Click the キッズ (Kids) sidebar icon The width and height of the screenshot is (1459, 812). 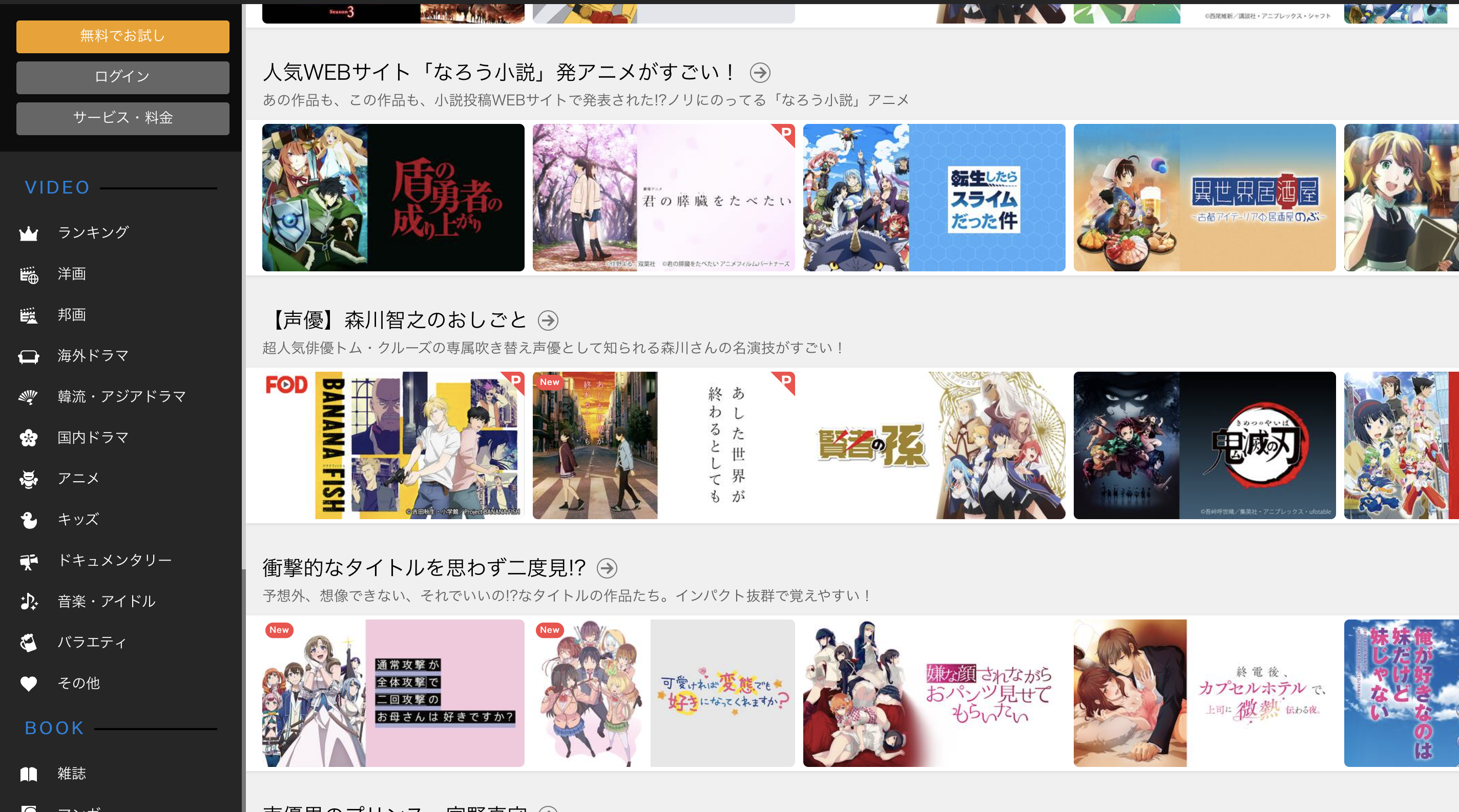(29, 519)
